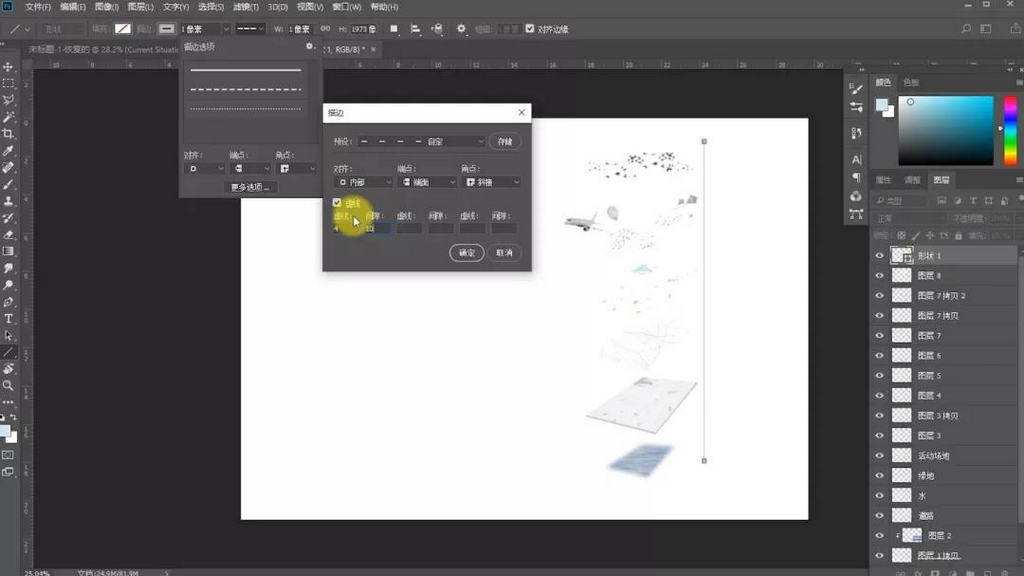Open the 滤镜(T) menu
1024x576 pixels.
pos(245,7)
